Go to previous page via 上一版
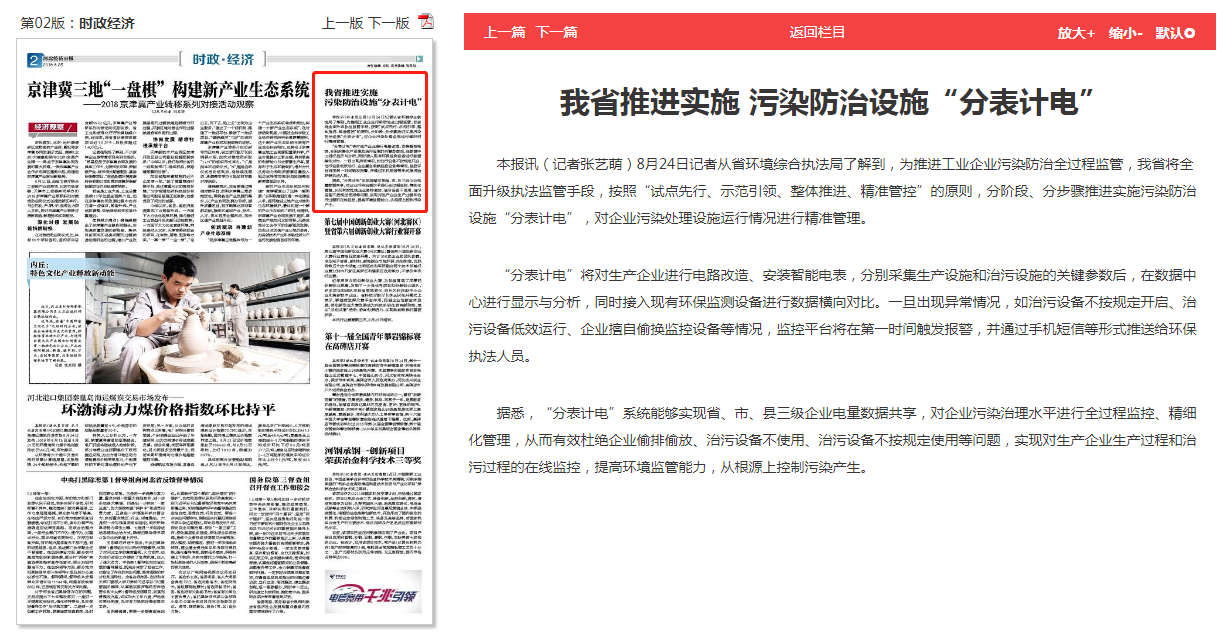The width and height of the screenshot is (1223, 638). (342, 23)
